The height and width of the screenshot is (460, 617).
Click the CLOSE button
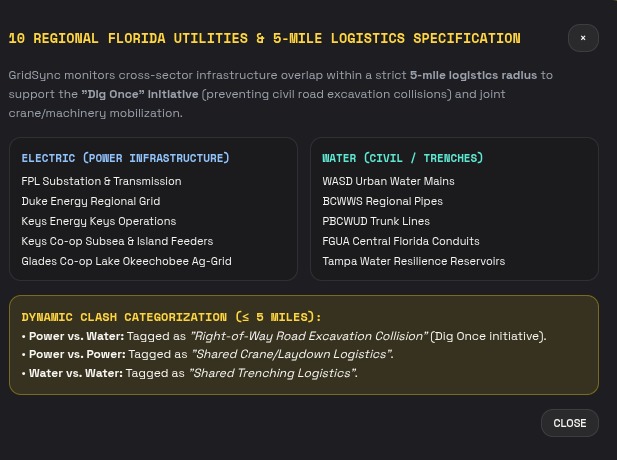570,423
